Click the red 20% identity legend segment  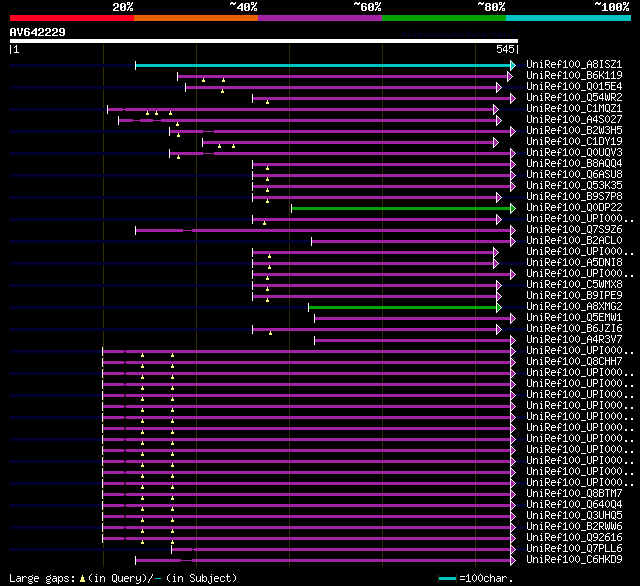click(x=72, y=18)
